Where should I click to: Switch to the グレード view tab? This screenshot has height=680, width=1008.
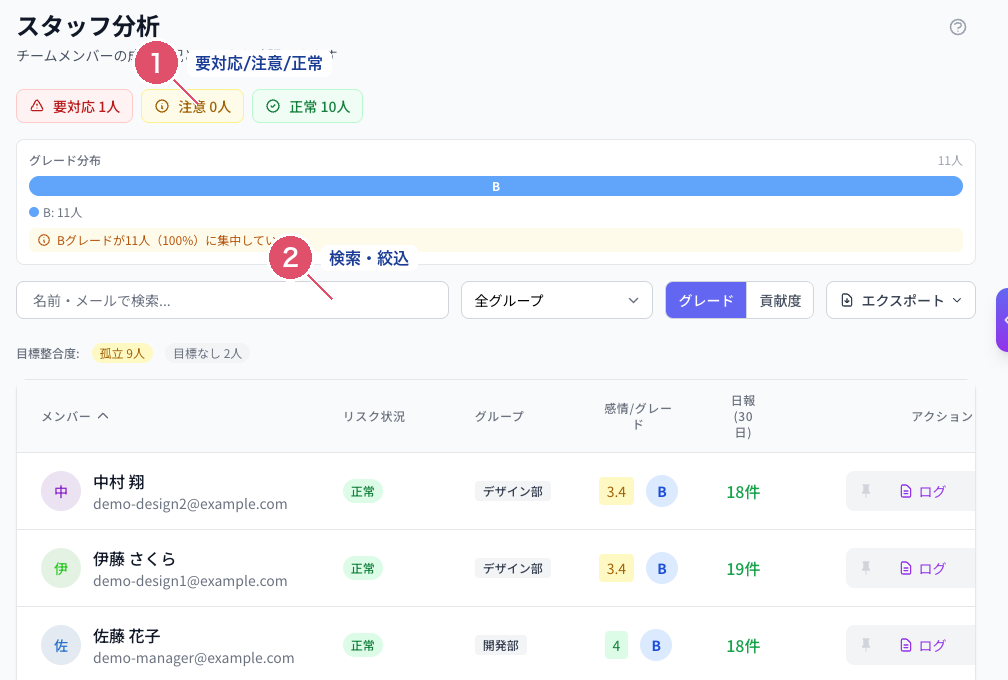coord(706,300)
